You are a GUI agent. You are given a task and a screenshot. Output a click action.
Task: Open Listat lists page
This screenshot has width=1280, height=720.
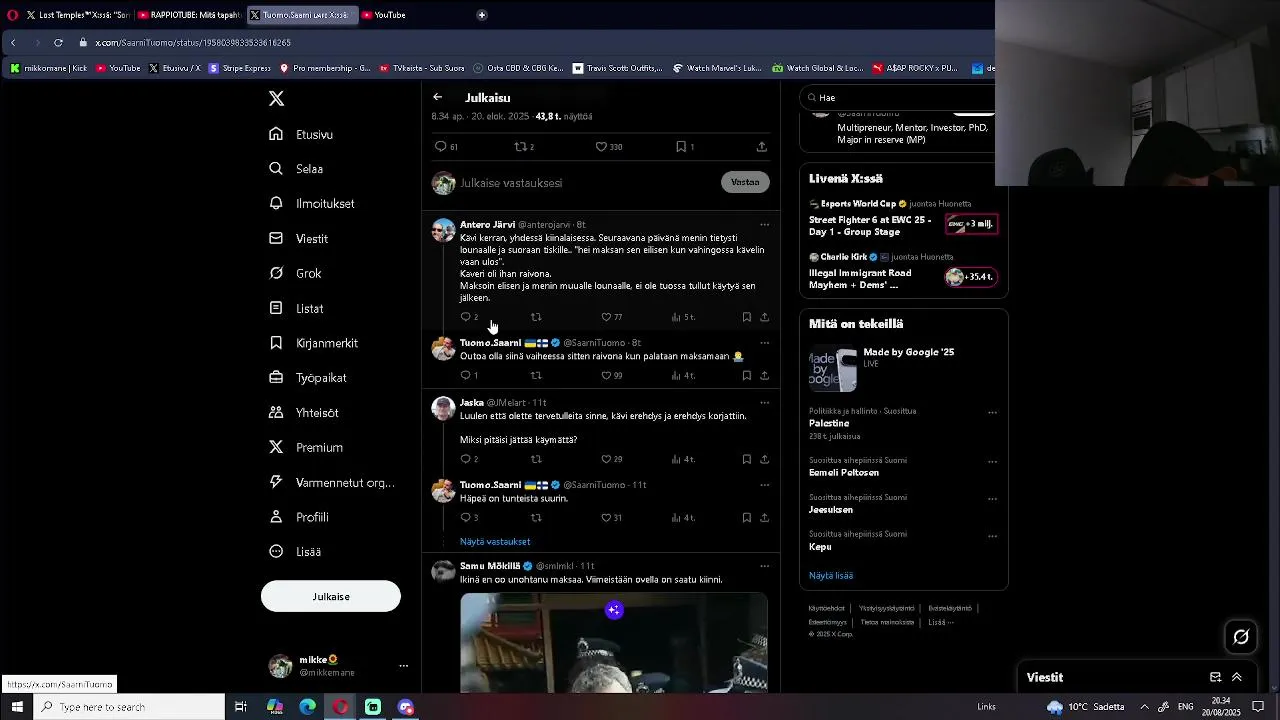(297, 308)
